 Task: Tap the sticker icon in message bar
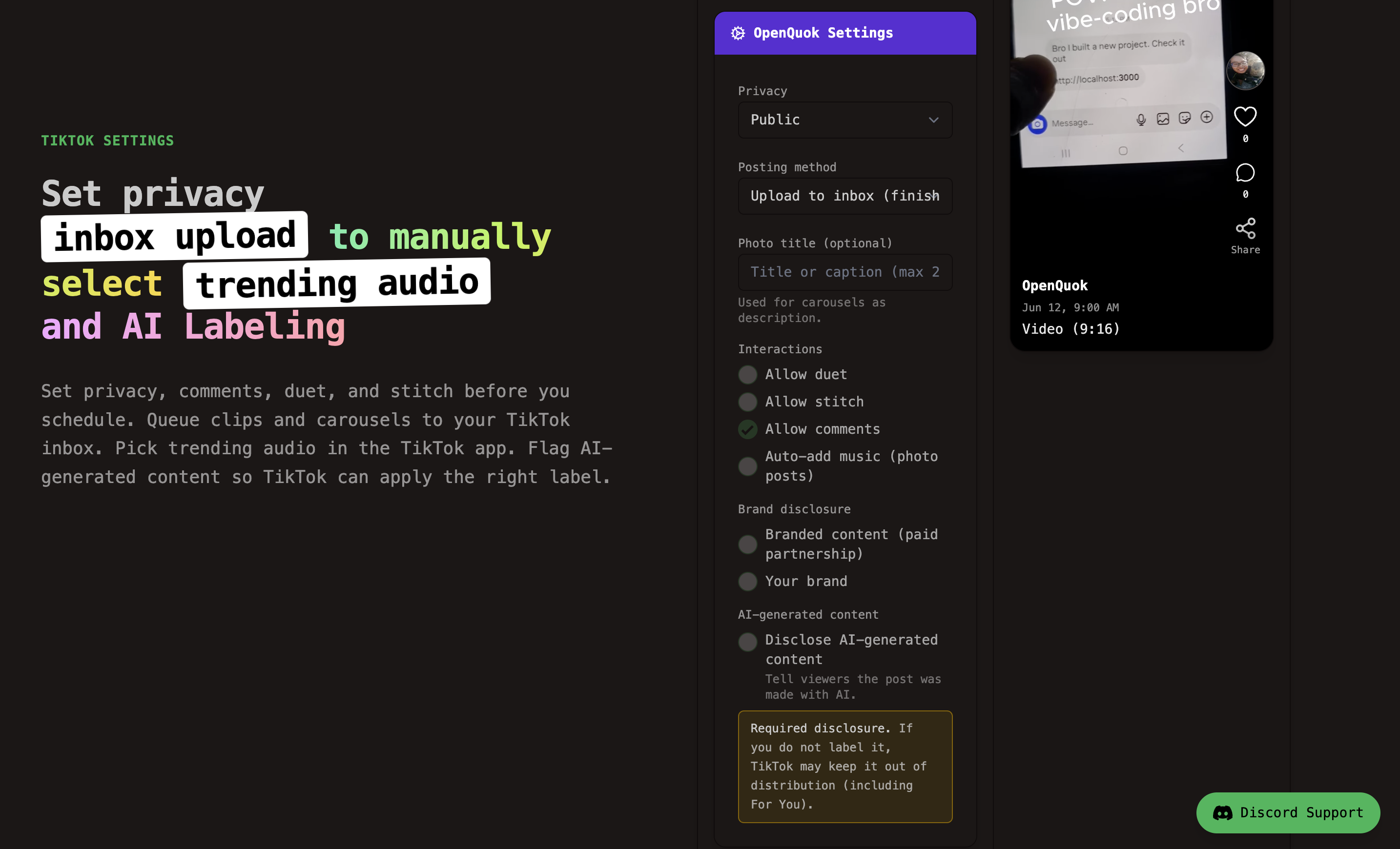(x=1184, y=118)
